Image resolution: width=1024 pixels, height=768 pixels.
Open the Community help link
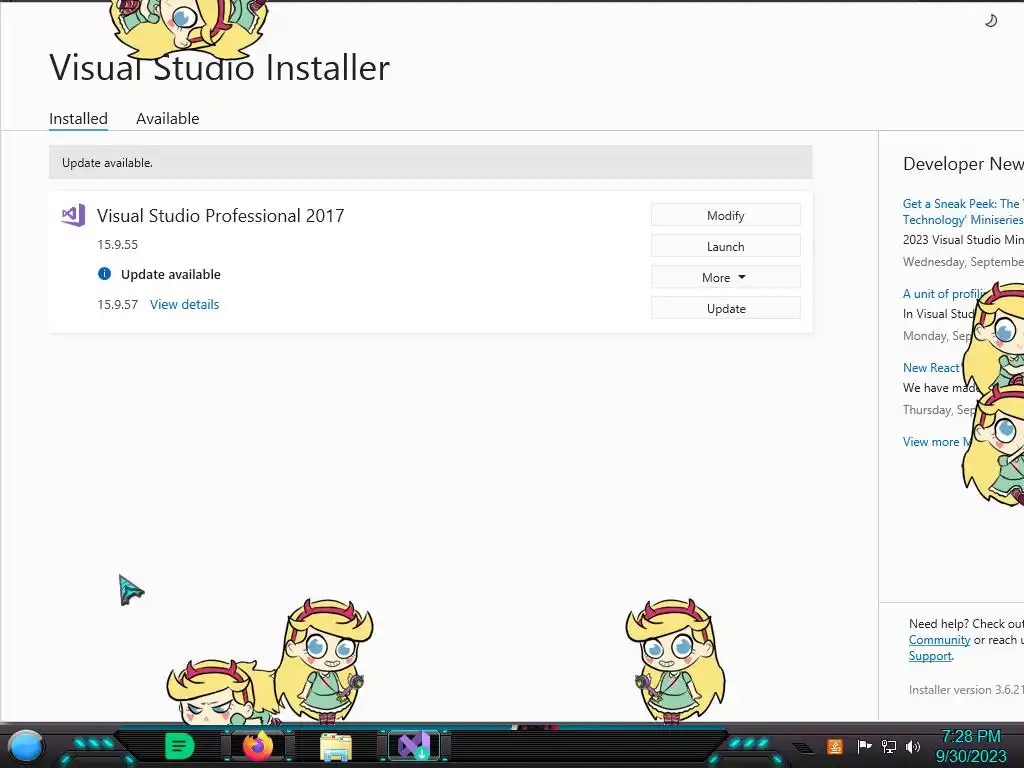pyautogui.click(x=939, y=640)
